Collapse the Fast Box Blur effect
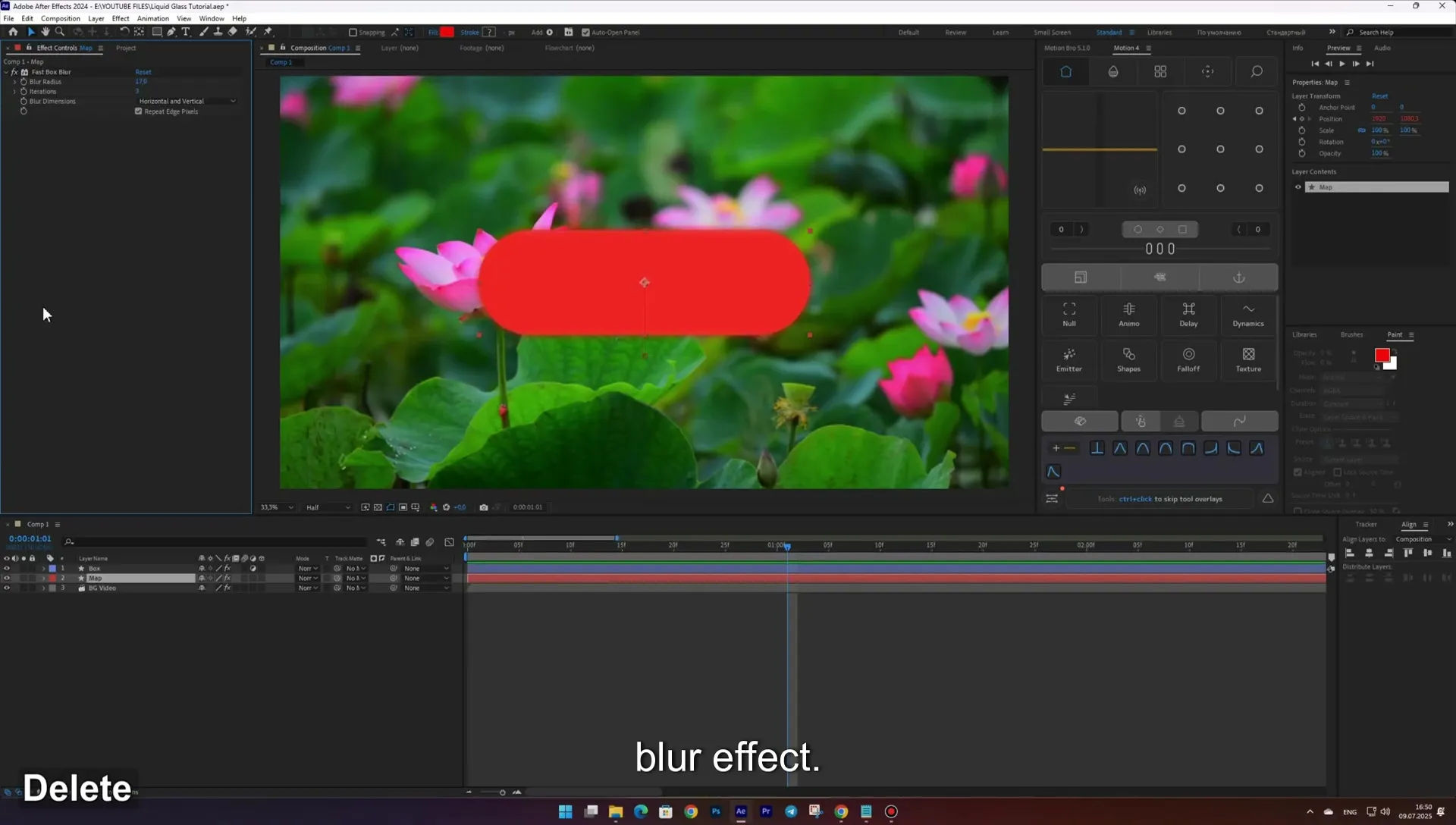Screen dimensions: 1456x825 (x=6, y=72)
